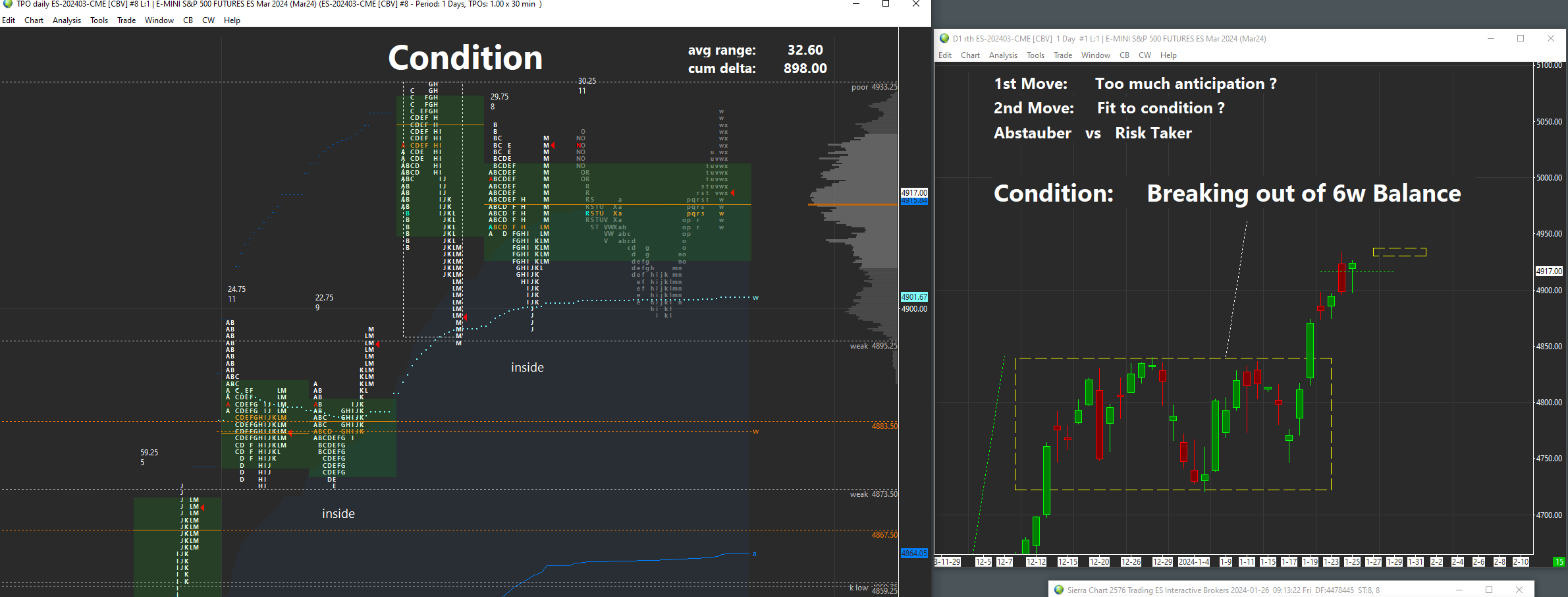The width and height of the screenshot is (1568, 597).
Task: Open Window menu in D1 rth window
Action: [1095, 55]
